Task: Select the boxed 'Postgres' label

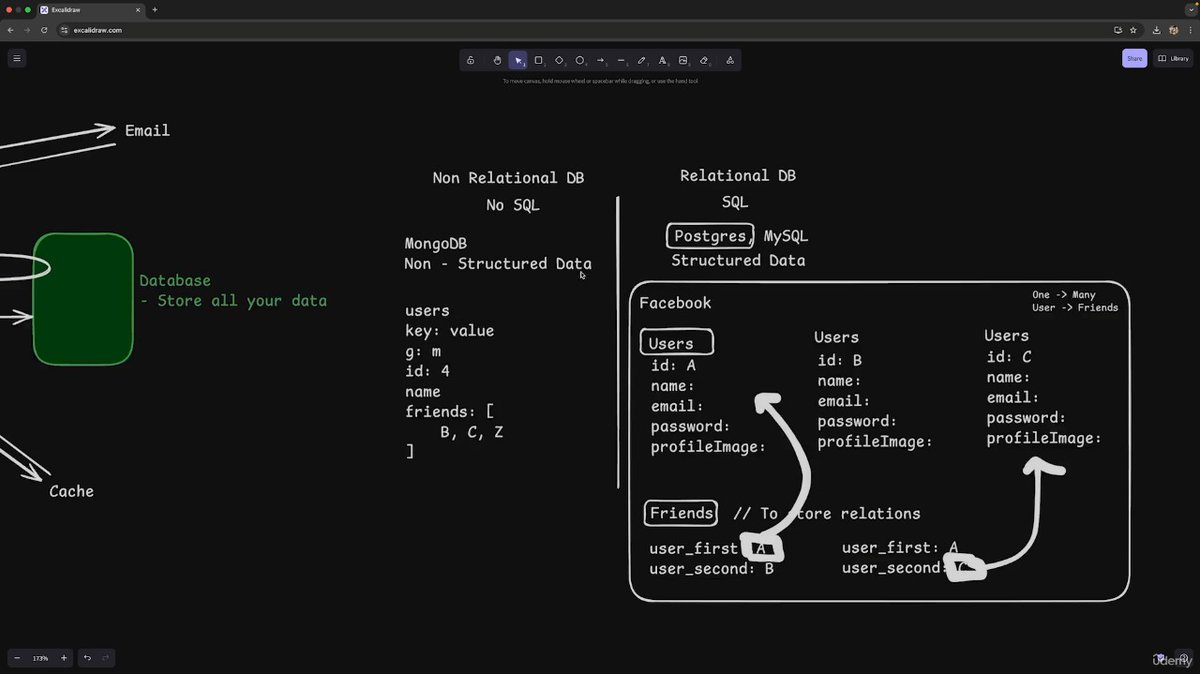Action: [709, 236]
